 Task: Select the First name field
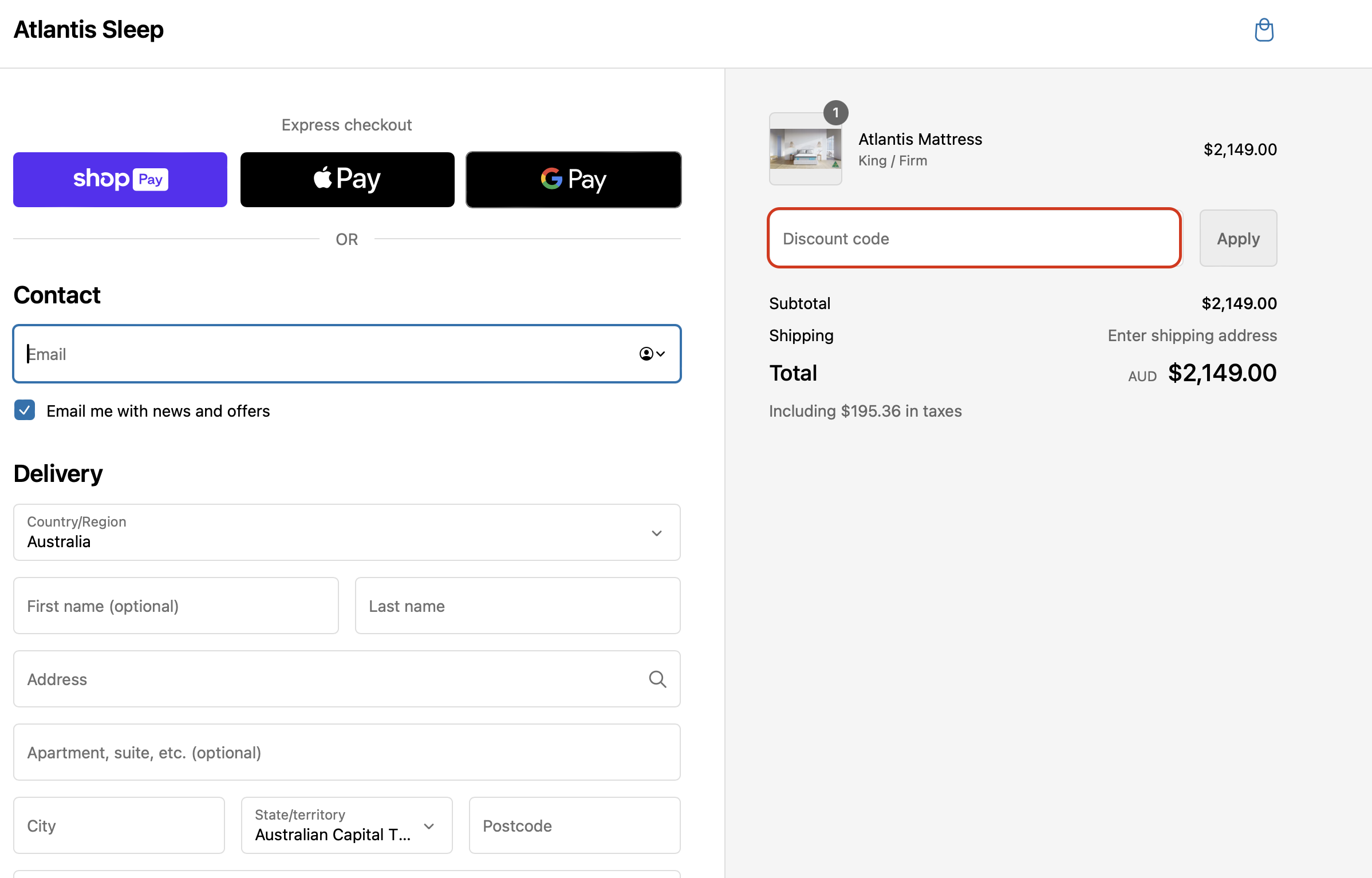pos(176,606)
